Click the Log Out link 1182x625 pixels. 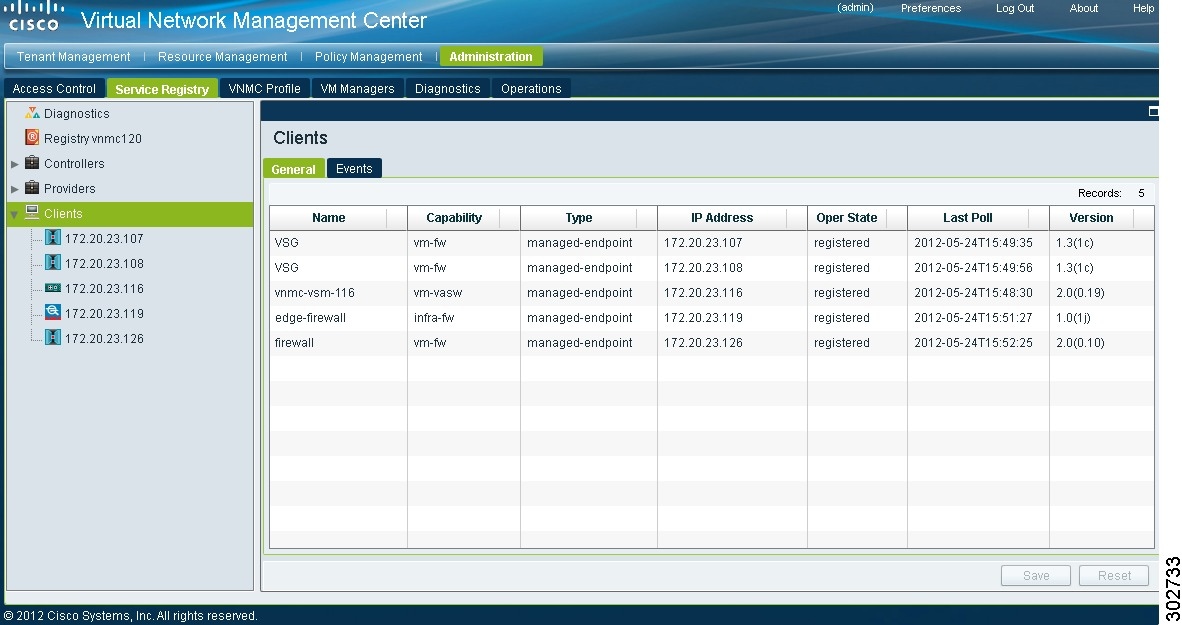(1015, 8)
